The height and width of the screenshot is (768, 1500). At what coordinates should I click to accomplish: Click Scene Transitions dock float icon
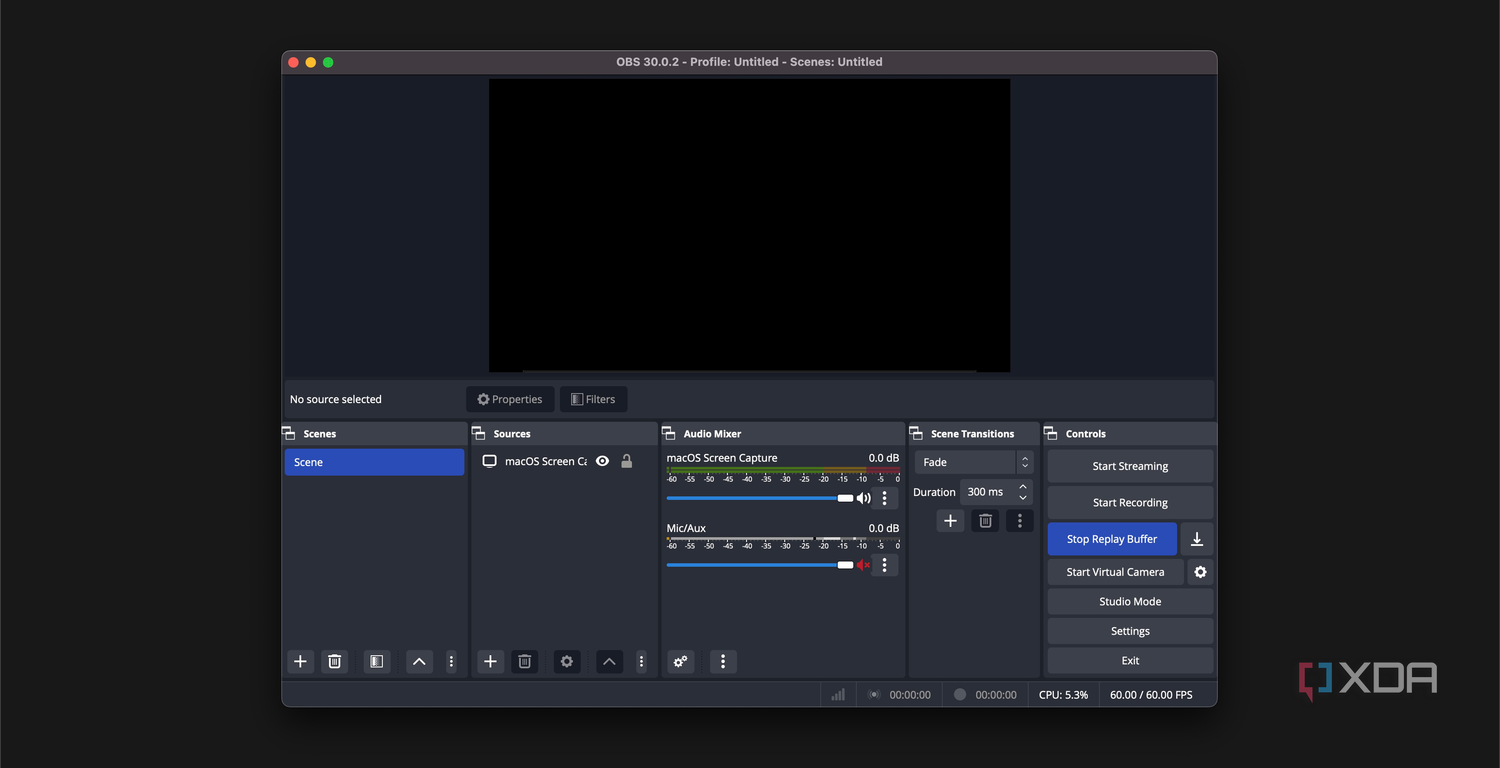(916, 433)
